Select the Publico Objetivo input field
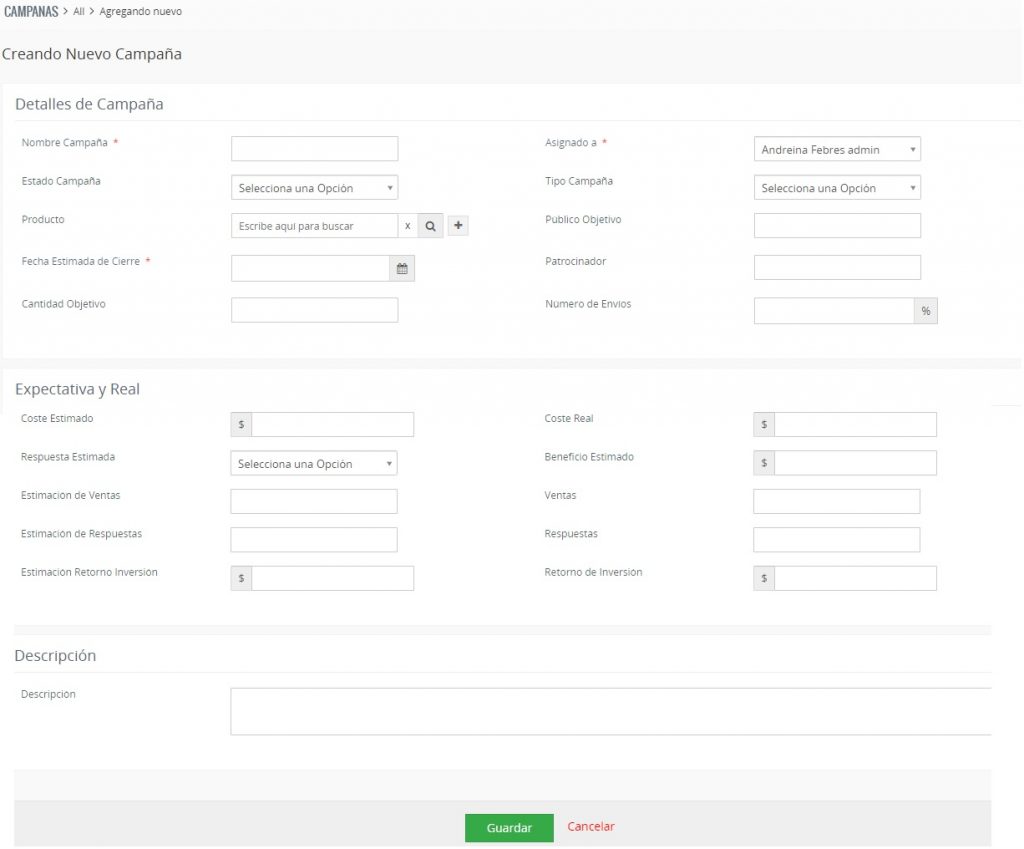 click(x=837, y=225)
